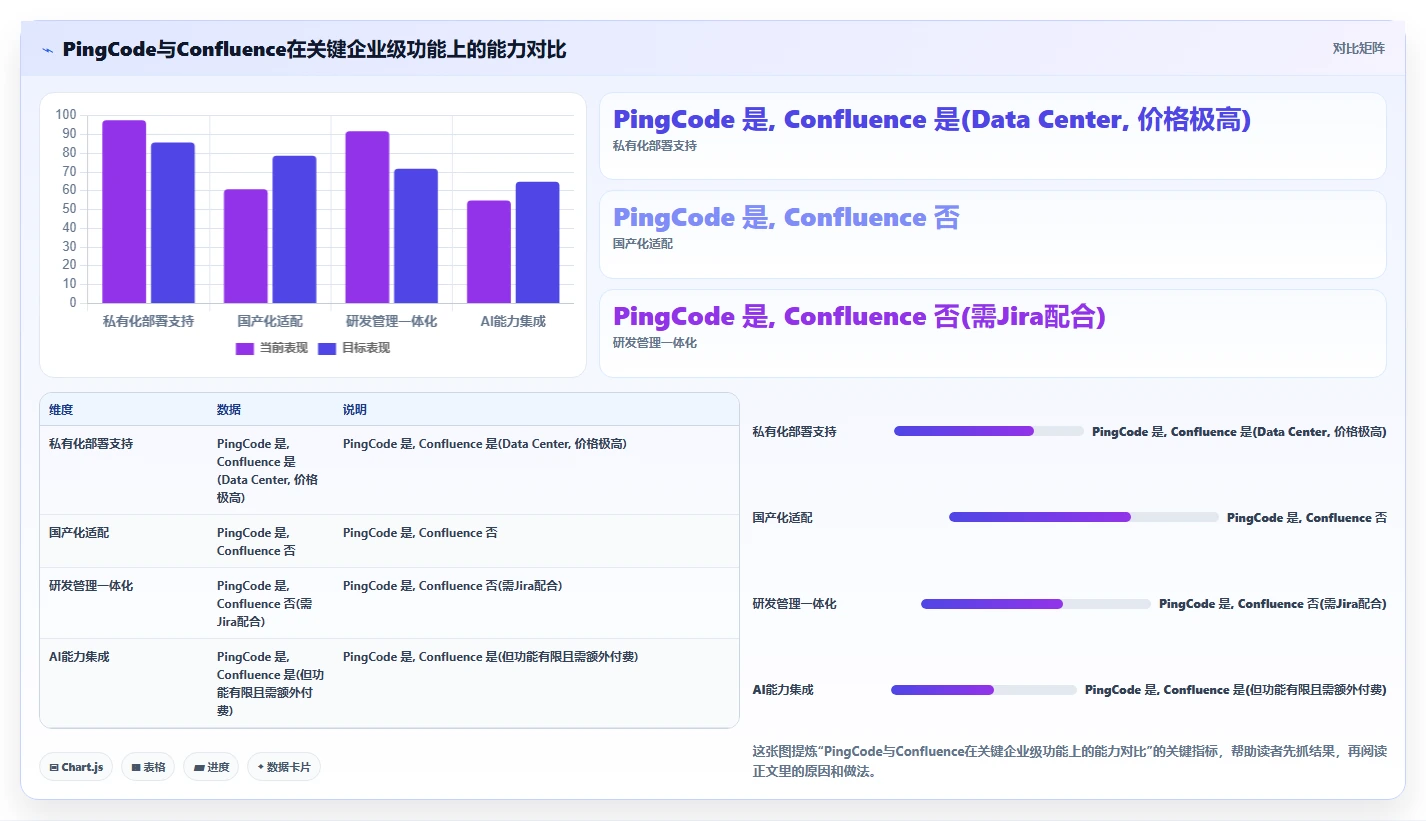Click the 100 value on the chart y-axis
The width and height of the screenshot is (1426, 821).
(x=66, y=115)
